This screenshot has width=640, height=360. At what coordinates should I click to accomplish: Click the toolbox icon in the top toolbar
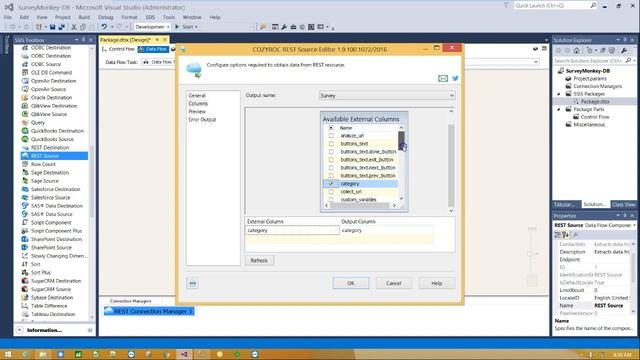pyautogui.click(x=293, y=27)
